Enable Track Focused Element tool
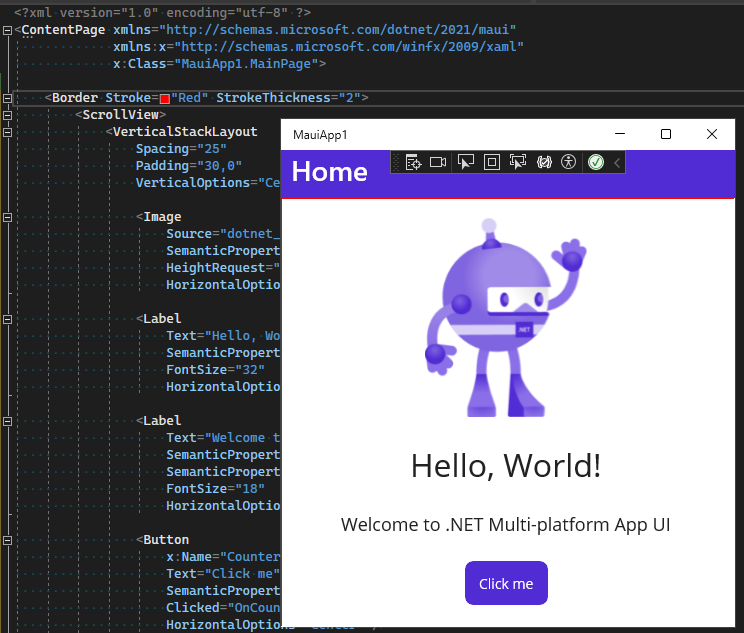The height and width of the screenshot is (633, 744). [x=518, y=162]
